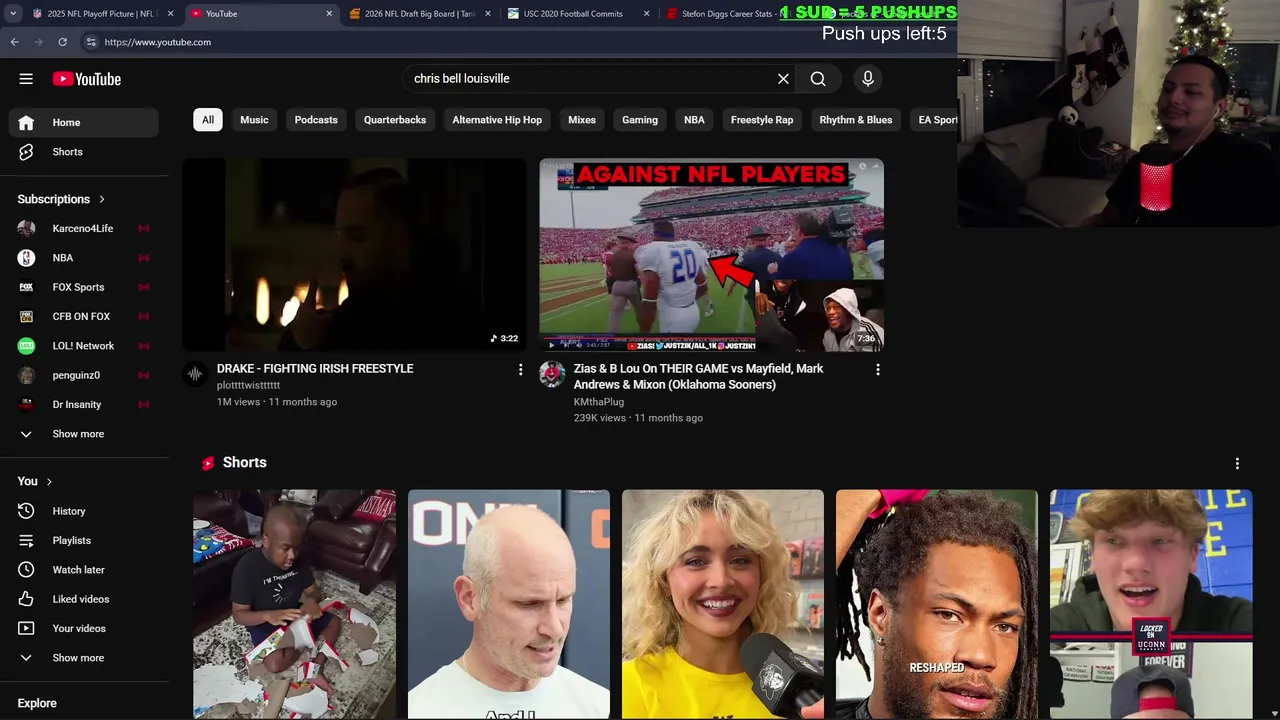Open Drake Fighting Irish Freestyle thumbnail
Viewport: 1280px width, 720px height.
pyautogui.click(x=354, y=255)
